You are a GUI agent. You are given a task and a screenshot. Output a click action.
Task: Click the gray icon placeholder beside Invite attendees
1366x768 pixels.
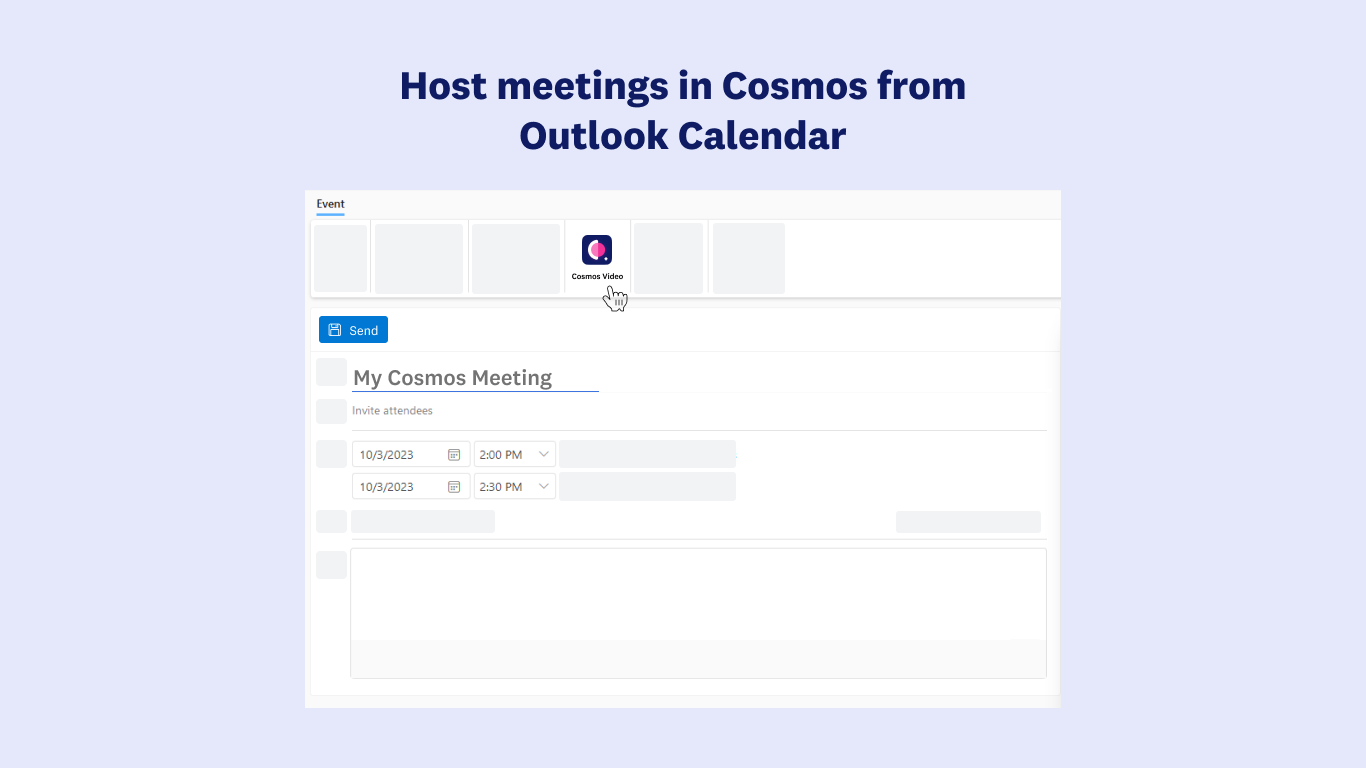331,411
